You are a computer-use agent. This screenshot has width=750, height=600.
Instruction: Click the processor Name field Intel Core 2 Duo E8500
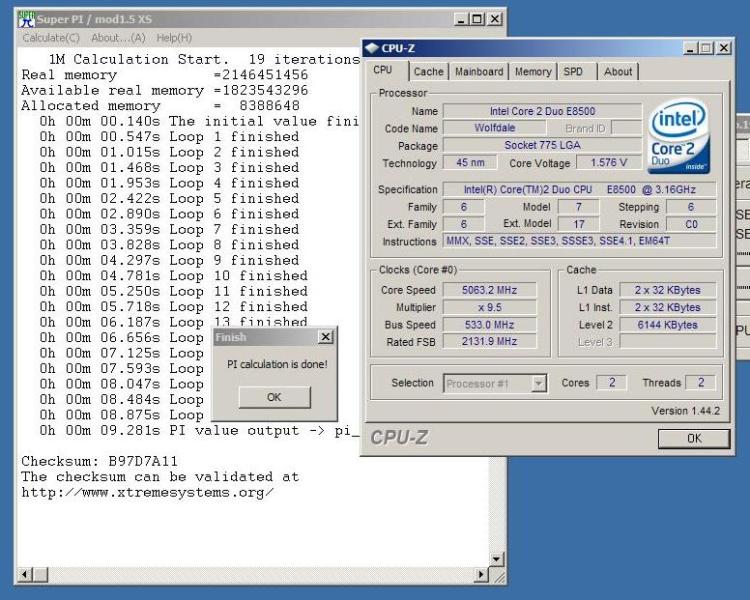(542, 111)
